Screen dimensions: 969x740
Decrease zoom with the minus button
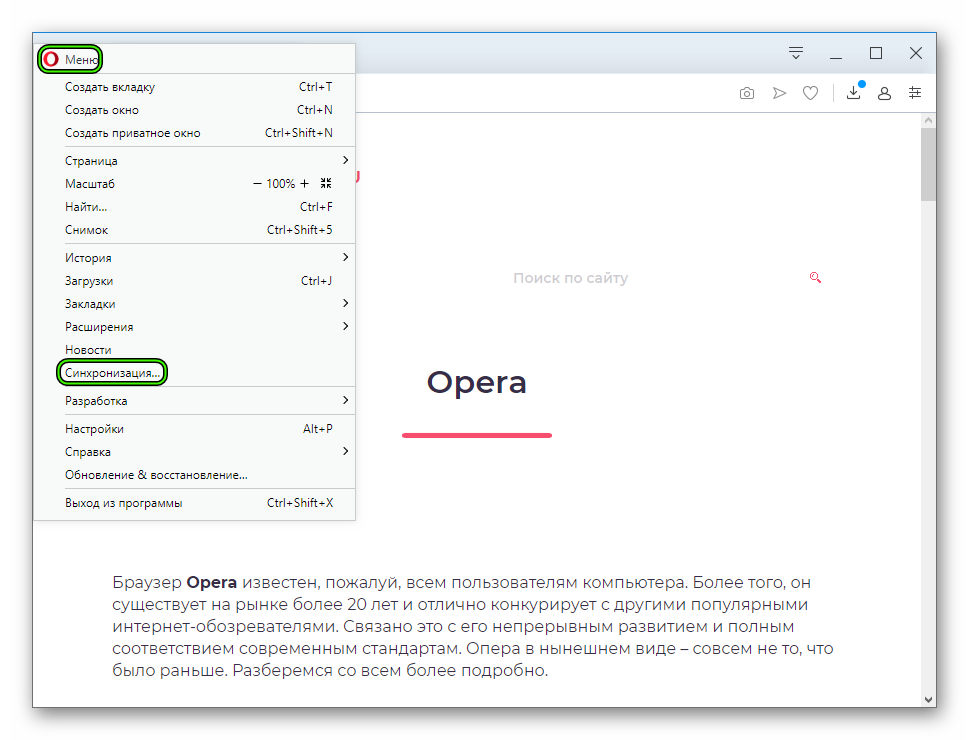tap(257, 184)
